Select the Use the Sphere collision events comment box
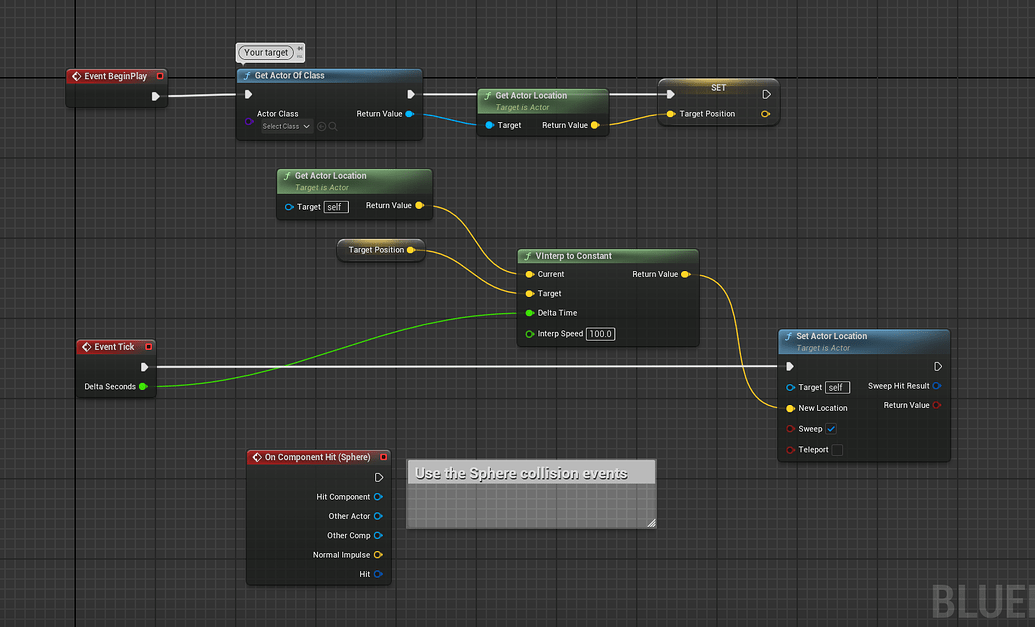Viewport: 1035px width, 627px height. 531,472
